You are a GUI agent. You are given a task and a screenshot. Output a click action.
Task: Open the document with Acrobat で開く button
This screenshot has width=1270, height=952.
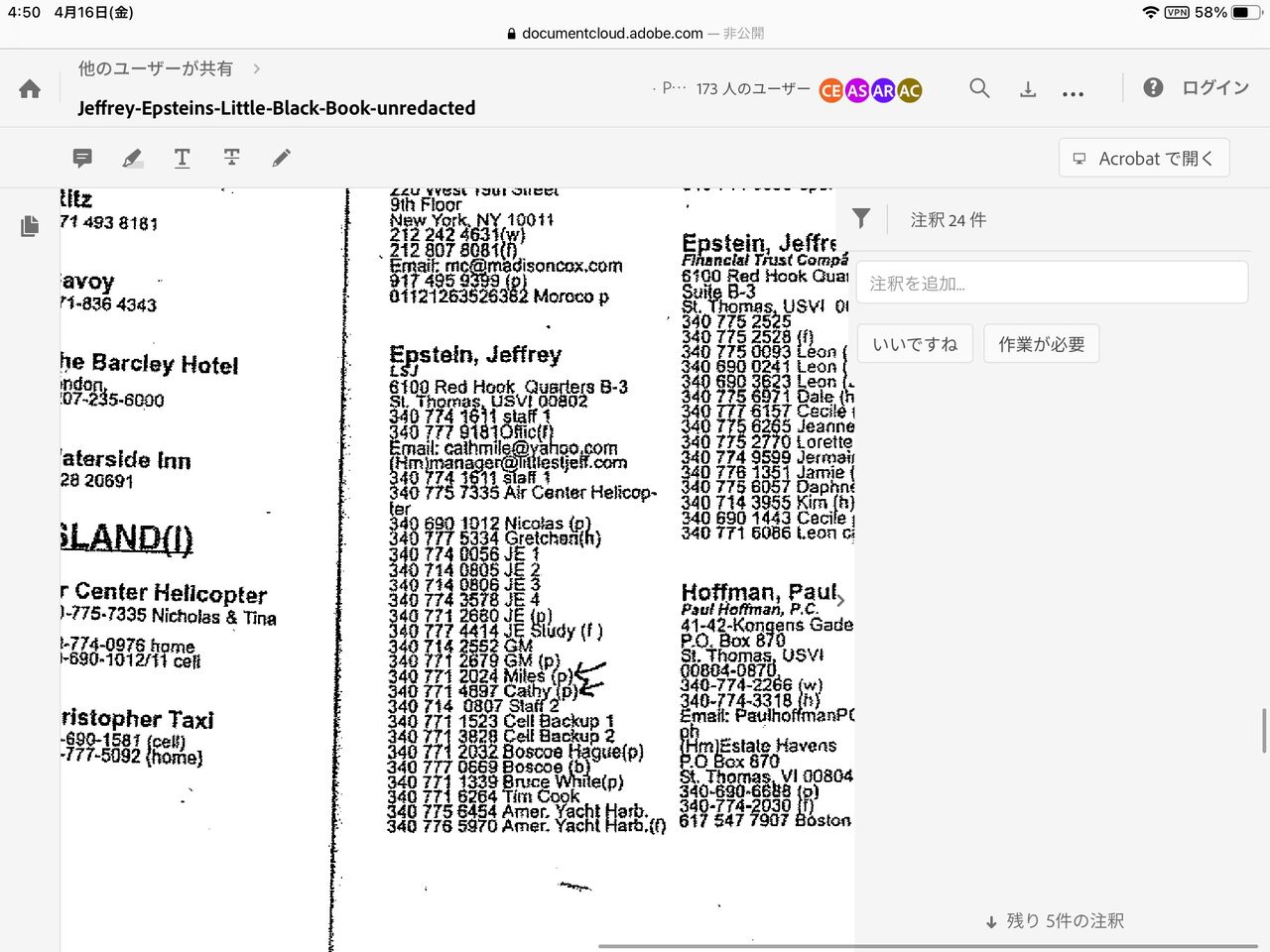pos(1144,159)
